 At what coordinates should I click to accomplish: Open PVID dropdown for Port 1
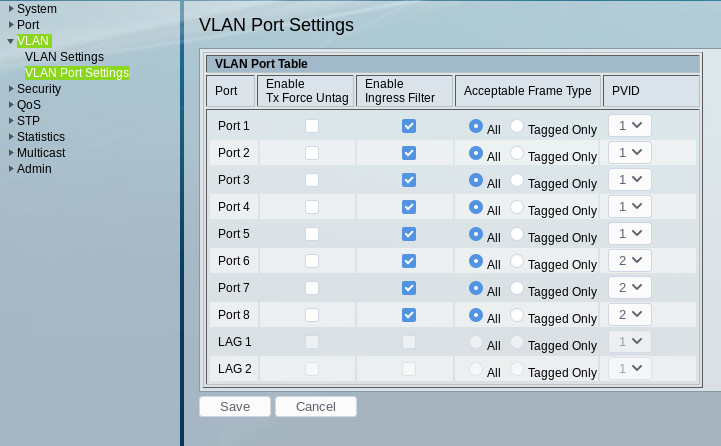pyautogui.click(x=630, y=125)
